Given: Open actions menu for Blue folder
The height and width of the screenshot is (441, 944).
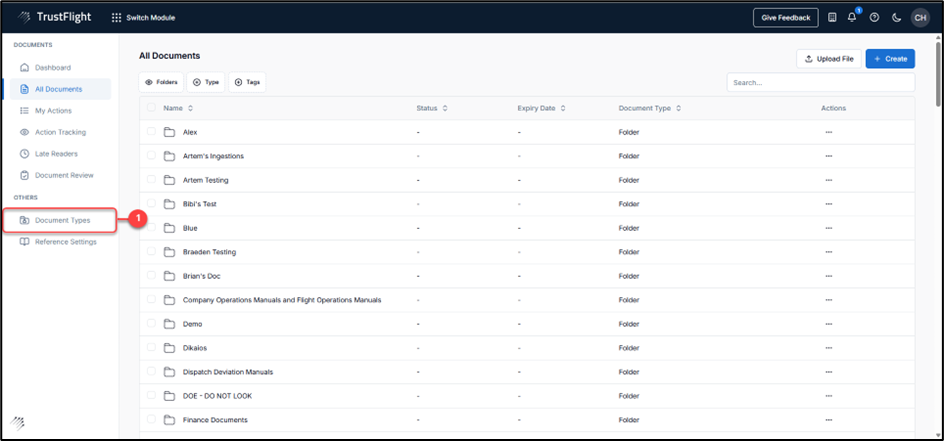Looking at the screenshot, I should [828, 228].
